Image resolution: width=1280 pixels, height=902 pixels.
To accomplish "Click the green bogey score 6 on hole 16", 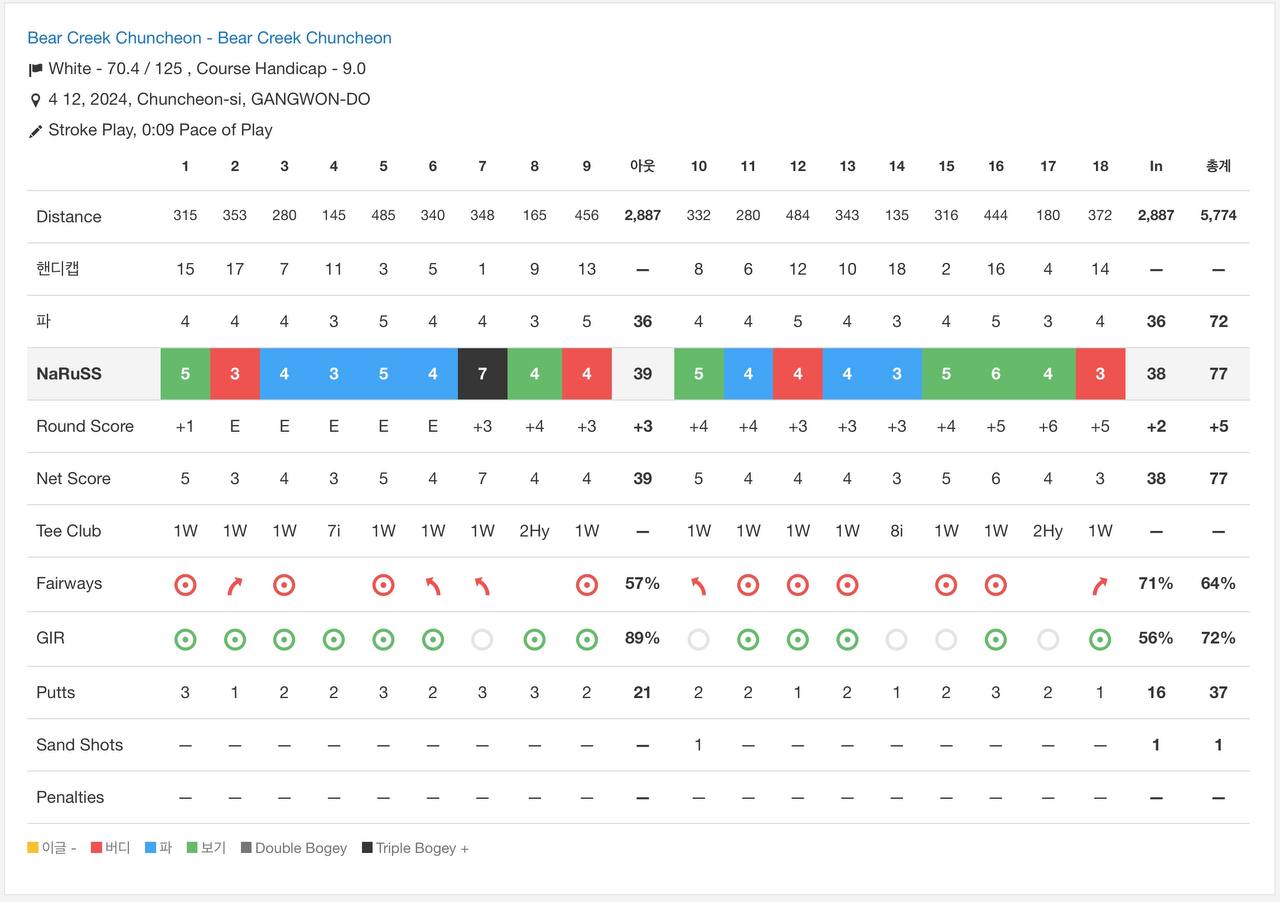I will coord(996,374).
